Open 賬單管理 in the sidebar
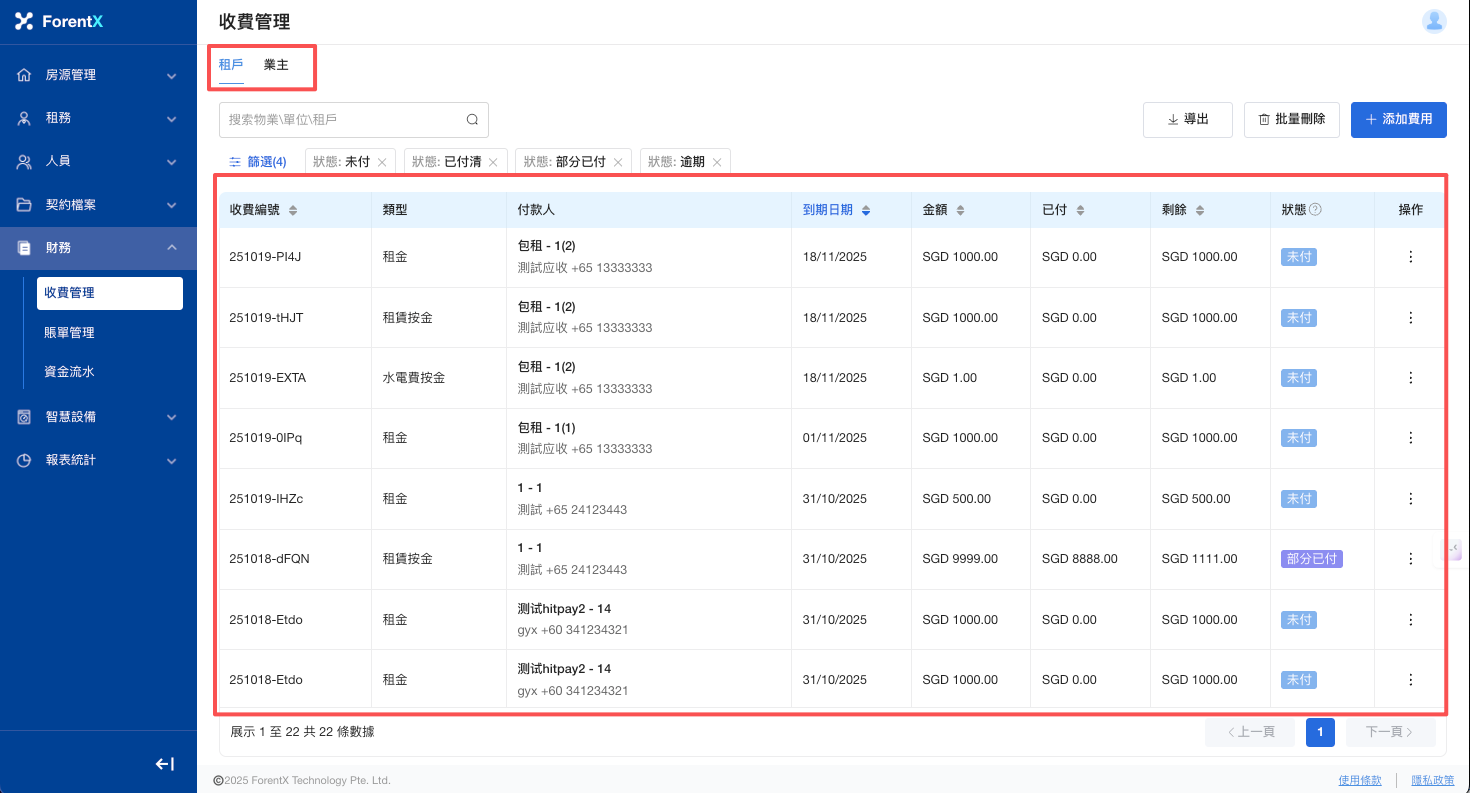 (70, 332)
